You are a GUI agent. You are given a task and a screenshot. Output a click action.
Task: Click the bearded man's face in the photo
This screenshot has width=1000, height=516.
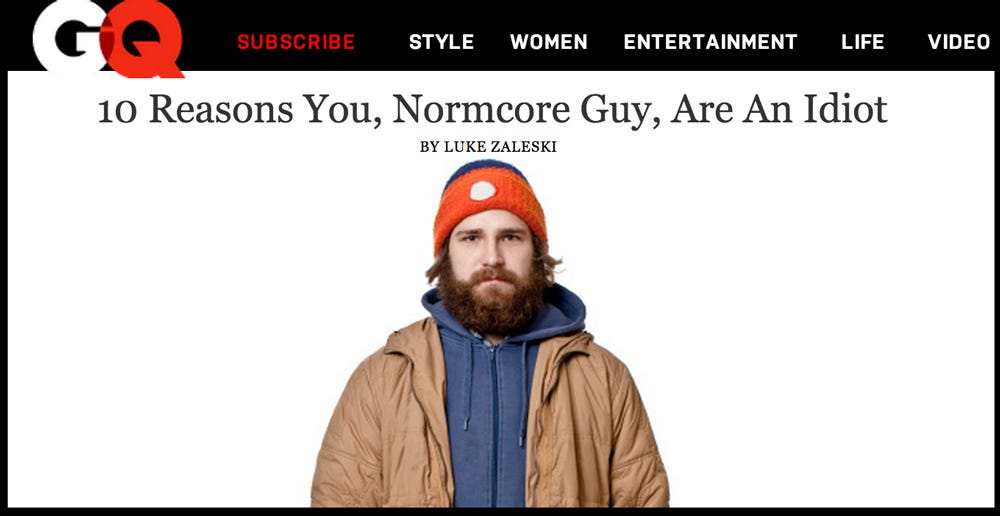point(490,246)
